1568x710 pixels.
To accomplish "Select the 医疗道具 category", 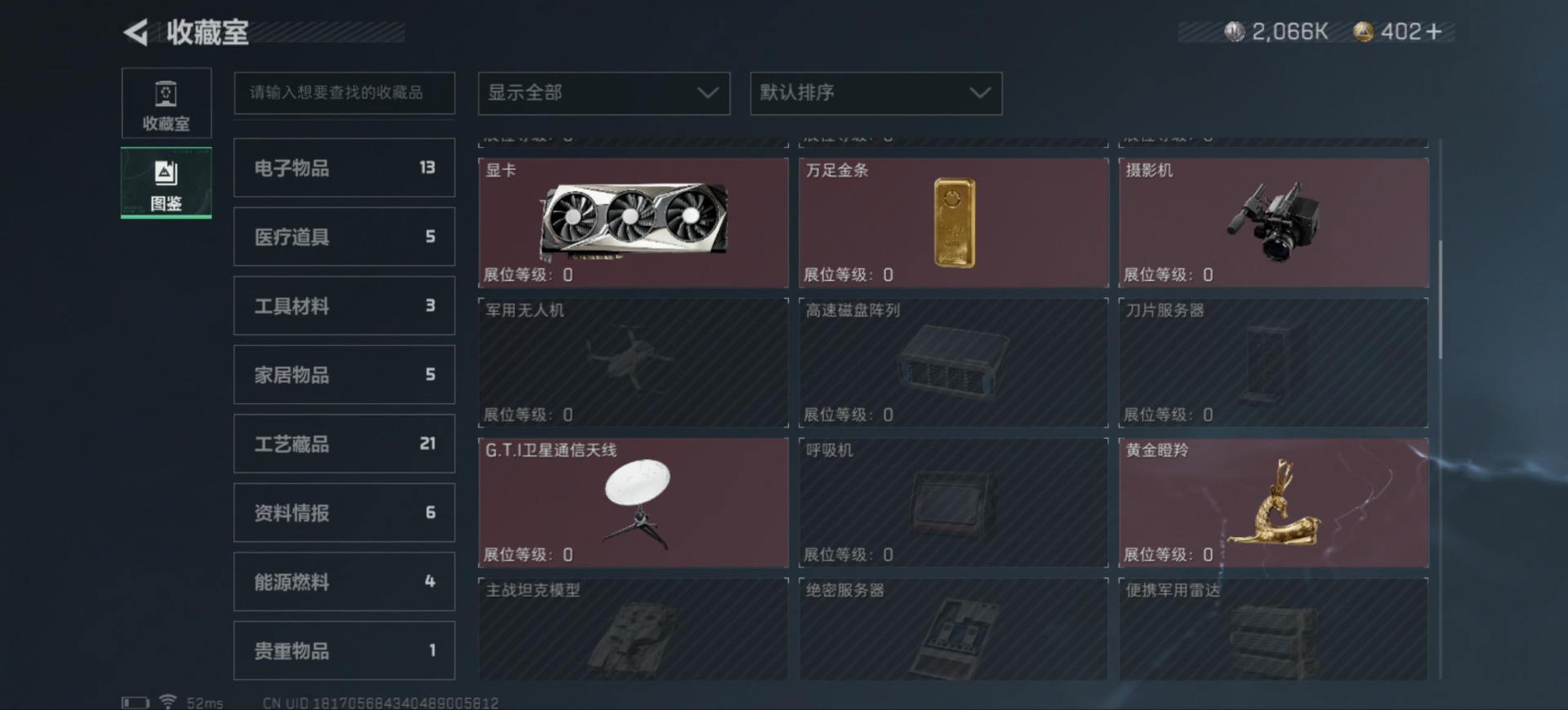I will [x=344, y=237].
